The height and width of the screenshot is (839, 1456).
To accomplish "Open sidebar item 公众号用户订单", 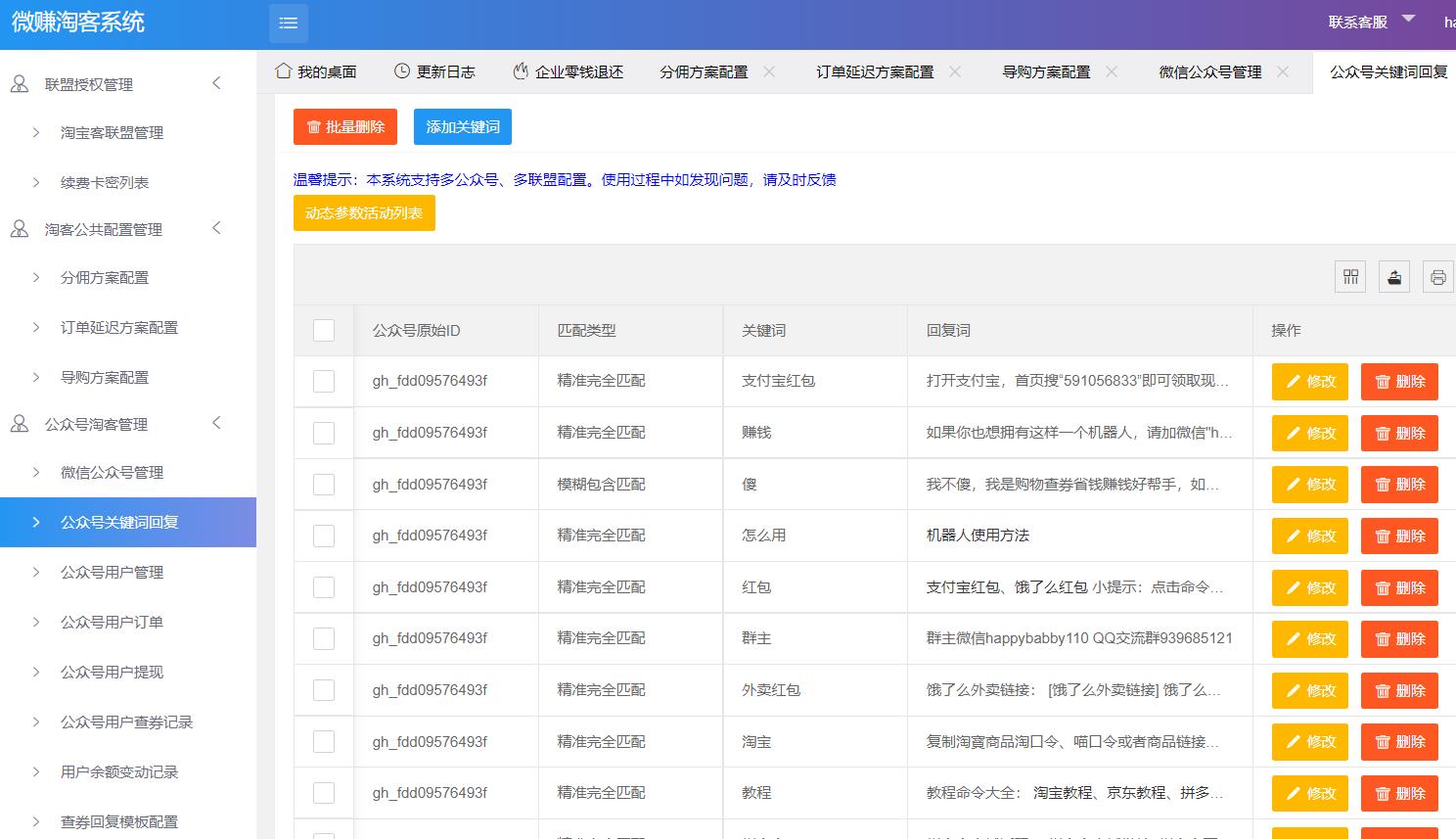I will pyautogui.click(x=112, y=622).
